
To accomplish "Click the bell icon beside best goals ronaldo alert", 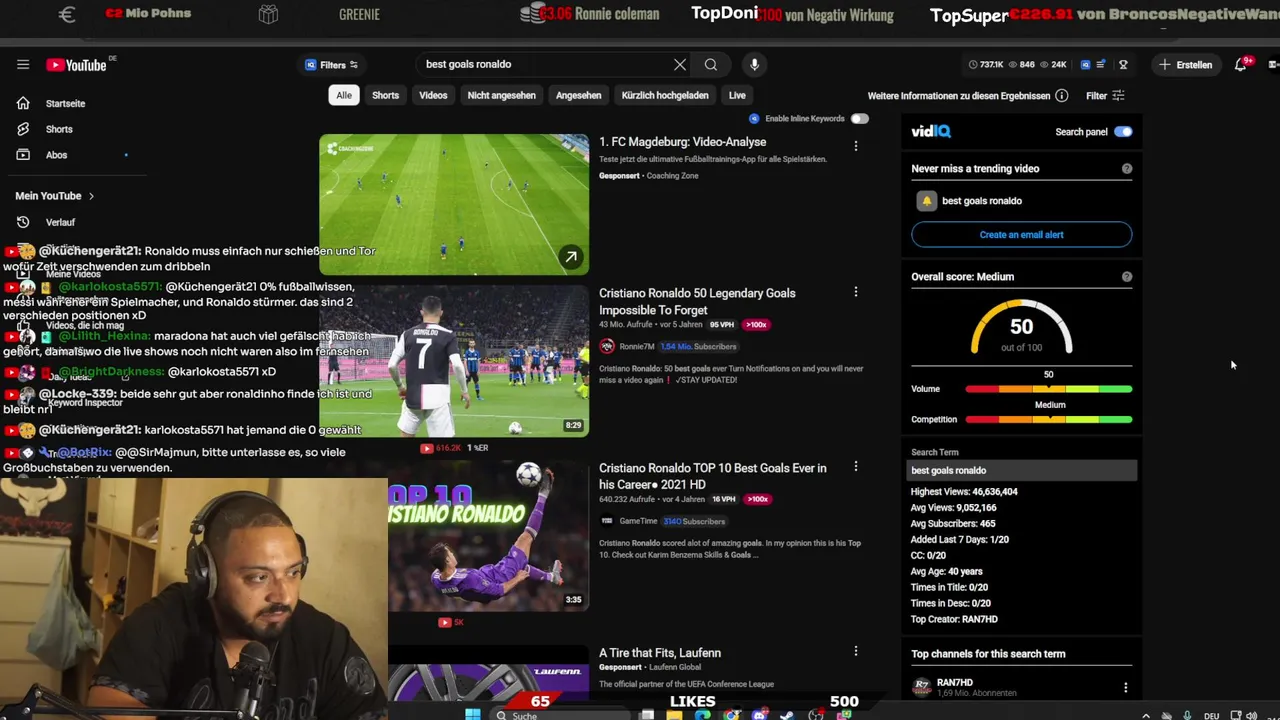I will 926,201.
